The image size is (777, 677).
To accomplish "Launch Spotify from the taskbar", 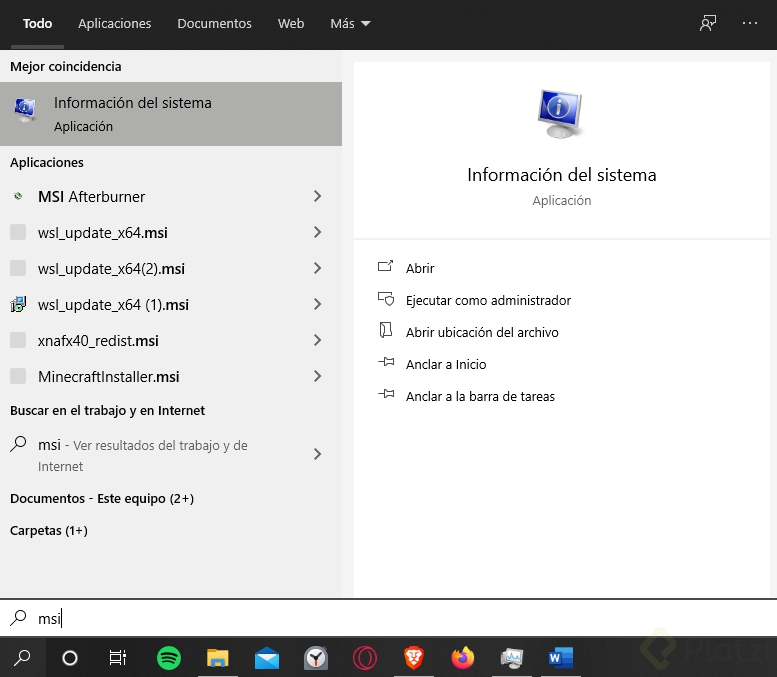I will 168,658.
